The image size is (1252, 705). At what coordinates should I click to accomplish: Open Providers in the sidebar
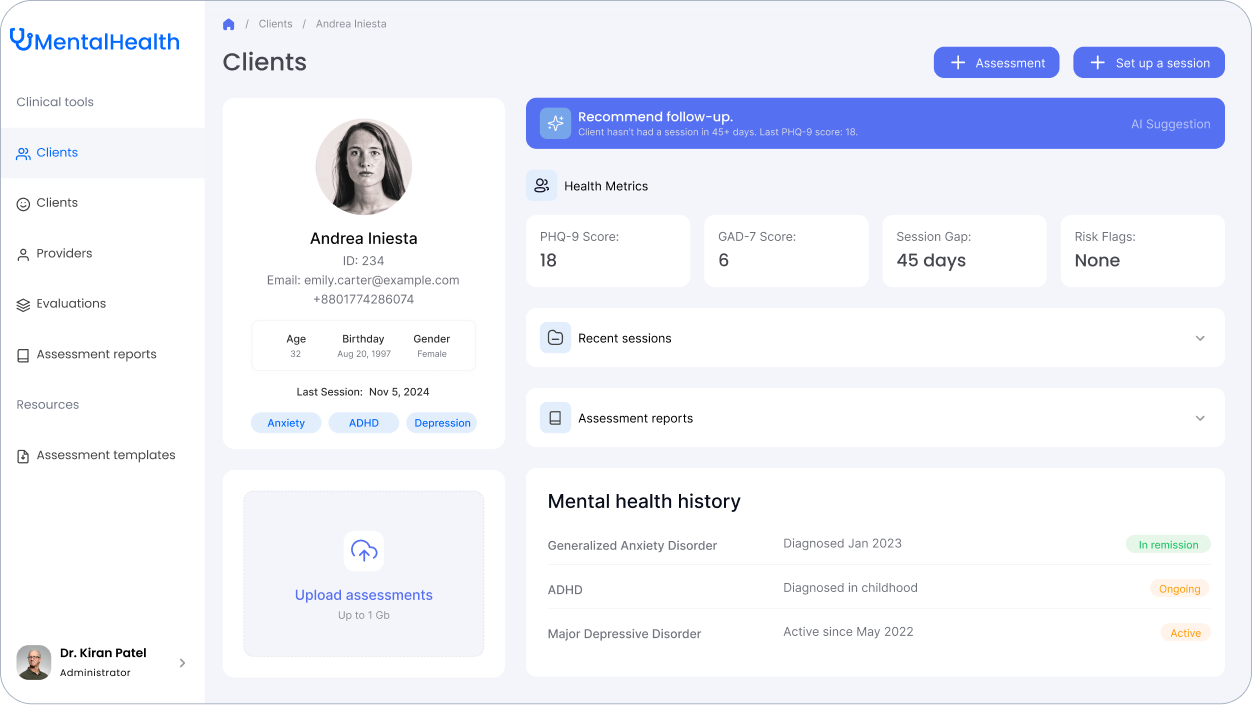coord(64,254)
